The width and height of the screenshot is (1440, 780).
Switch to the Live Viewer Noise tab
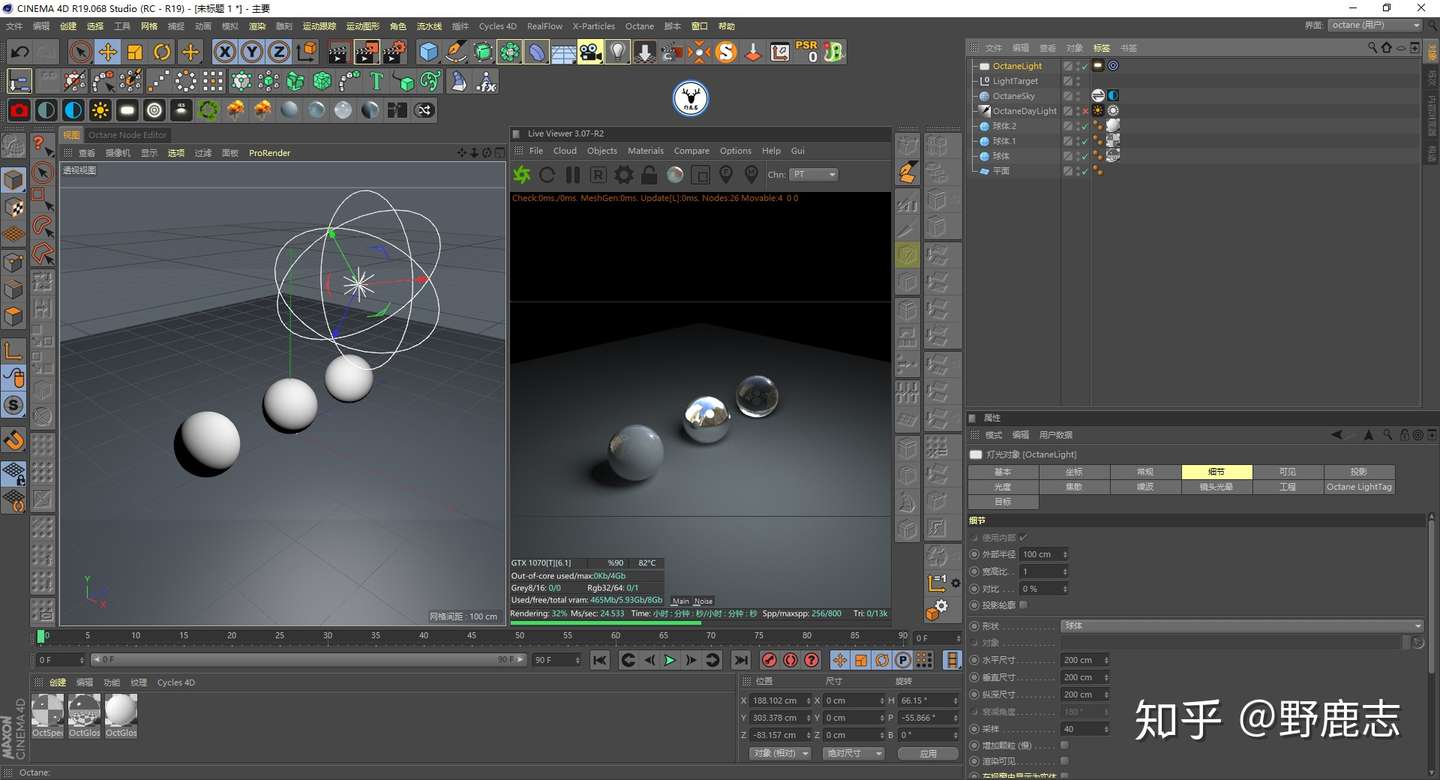704,601
